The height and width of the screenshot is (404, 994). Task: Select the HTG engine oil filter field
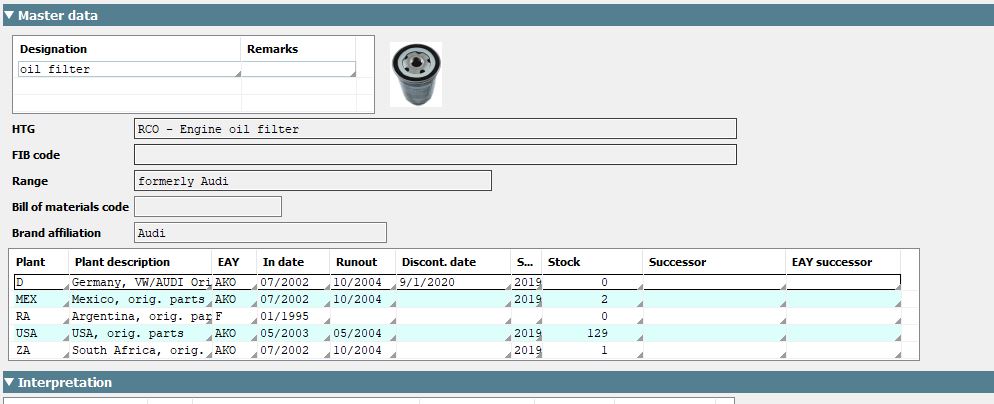pos(435,129)
